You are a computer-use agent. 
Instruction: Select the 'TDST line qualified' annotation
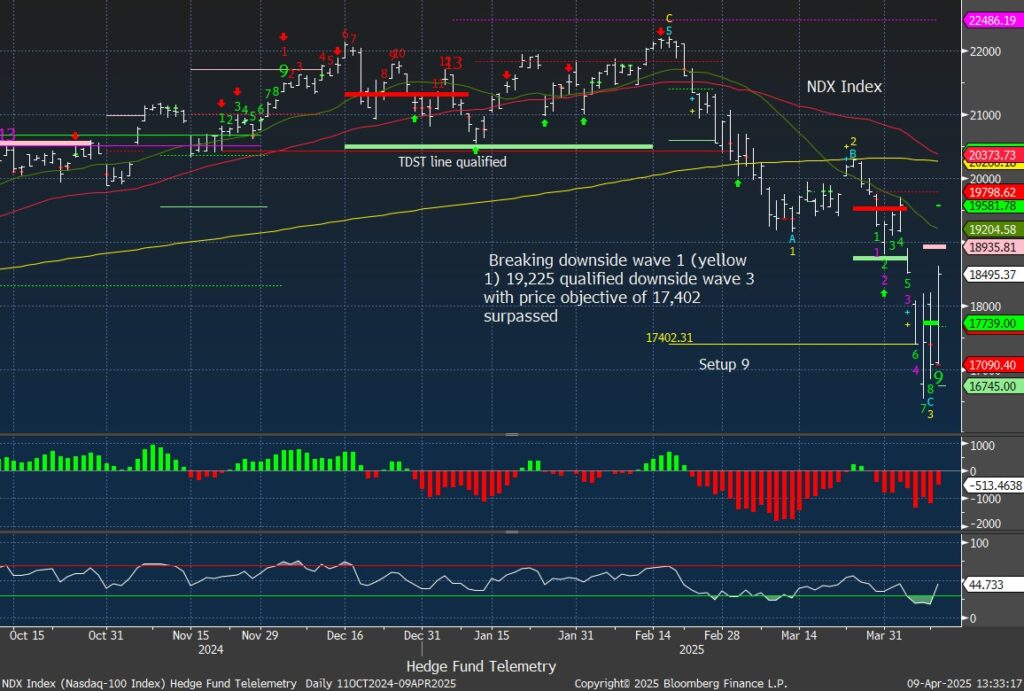coord(452,161)
